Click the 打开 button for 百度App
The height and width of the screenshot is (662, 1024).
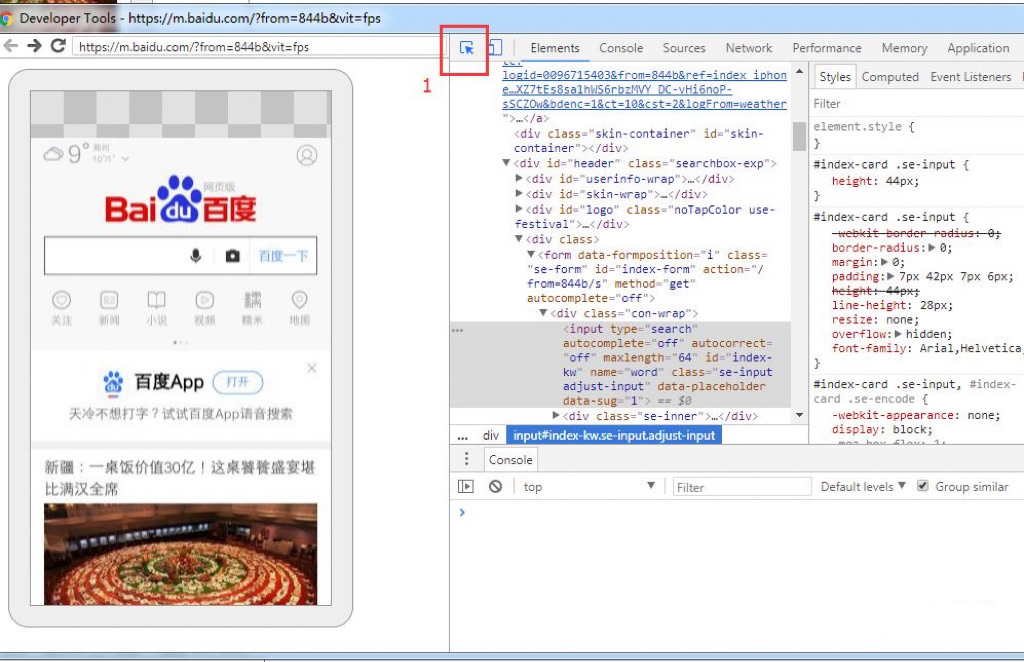tap(238, 382)
